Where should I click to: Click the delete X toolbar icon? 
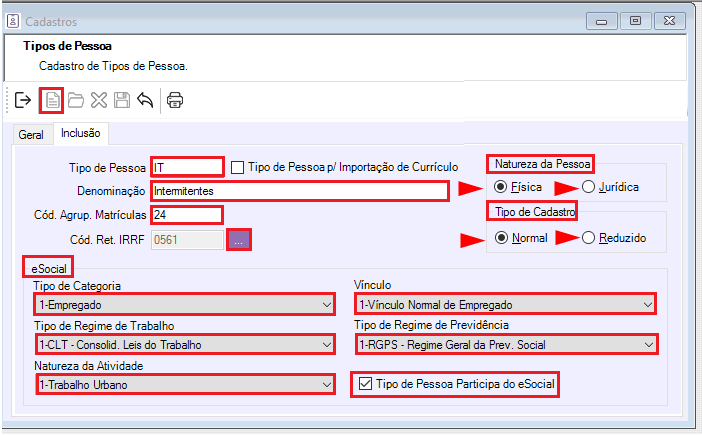click(98, 100)
